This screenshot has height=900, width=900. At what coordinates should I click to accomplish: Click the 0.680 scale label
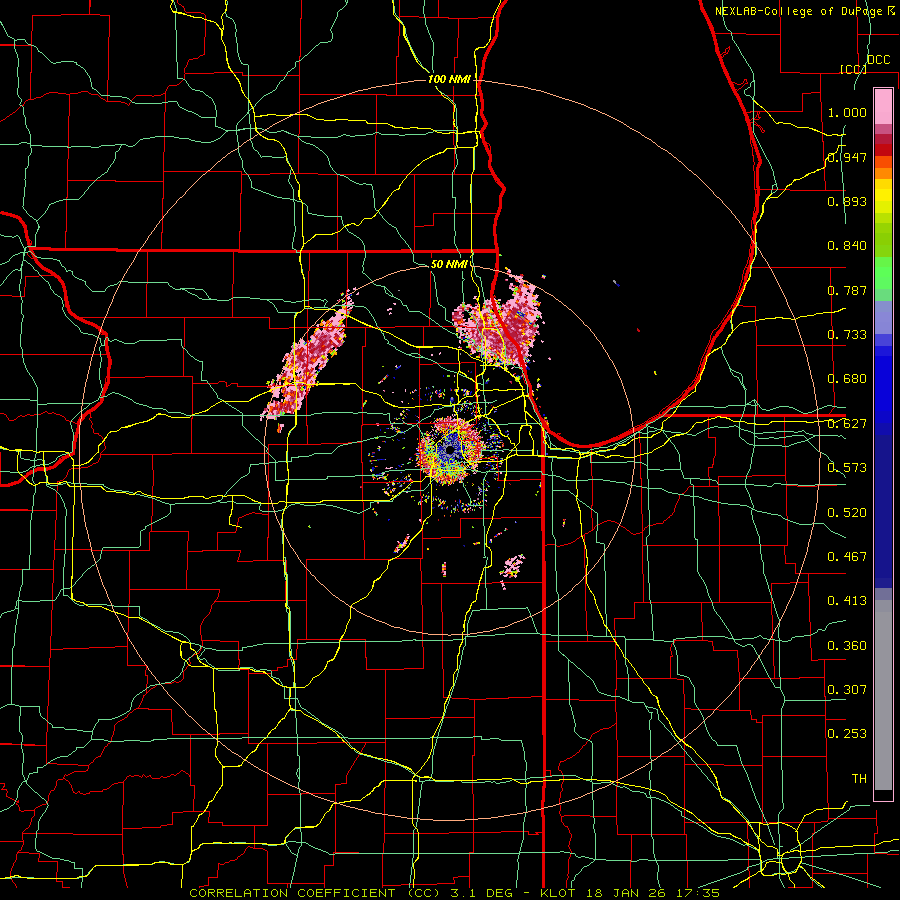point(847,379)
